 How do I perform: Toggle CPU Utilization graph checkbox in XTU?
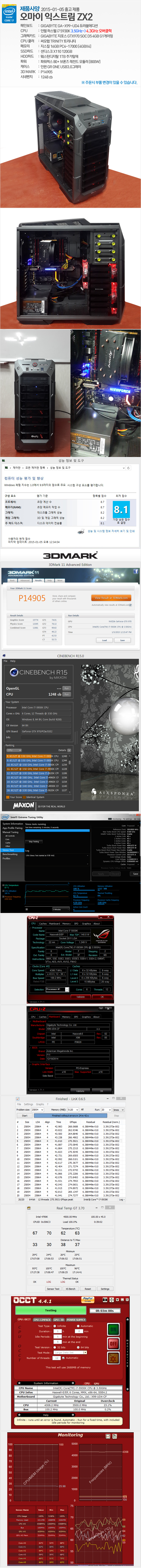point(3,891)
